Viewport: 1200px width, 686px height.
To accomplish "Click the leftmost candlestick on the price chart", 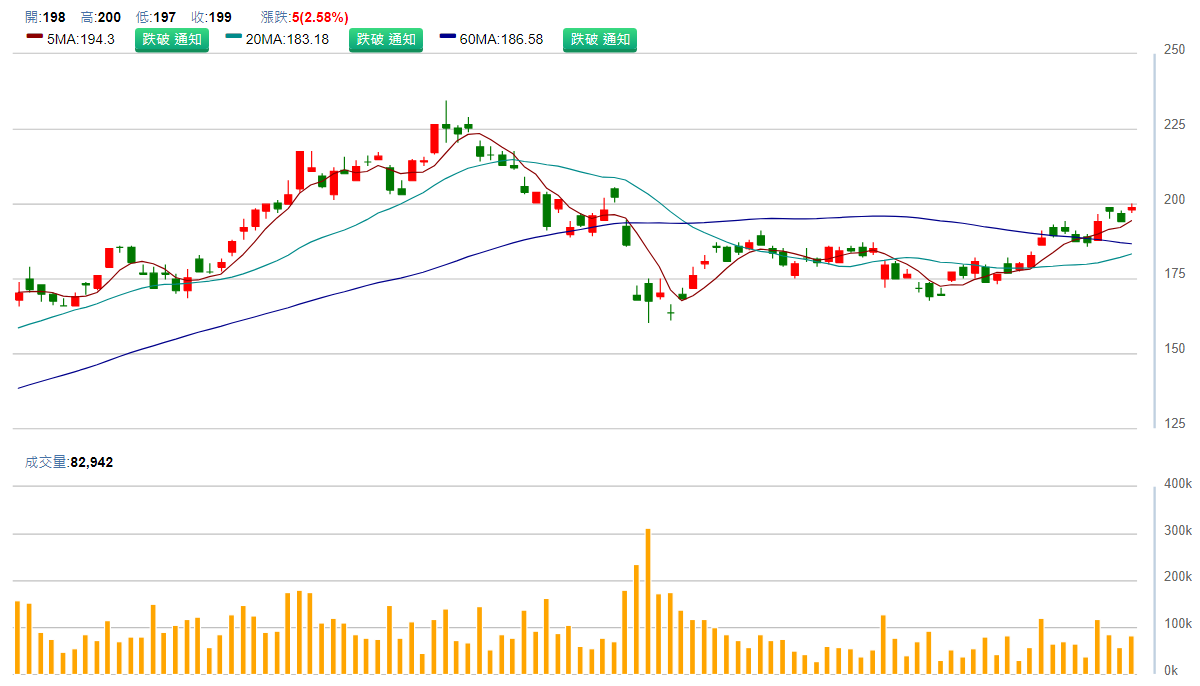I will click(18, 294).
